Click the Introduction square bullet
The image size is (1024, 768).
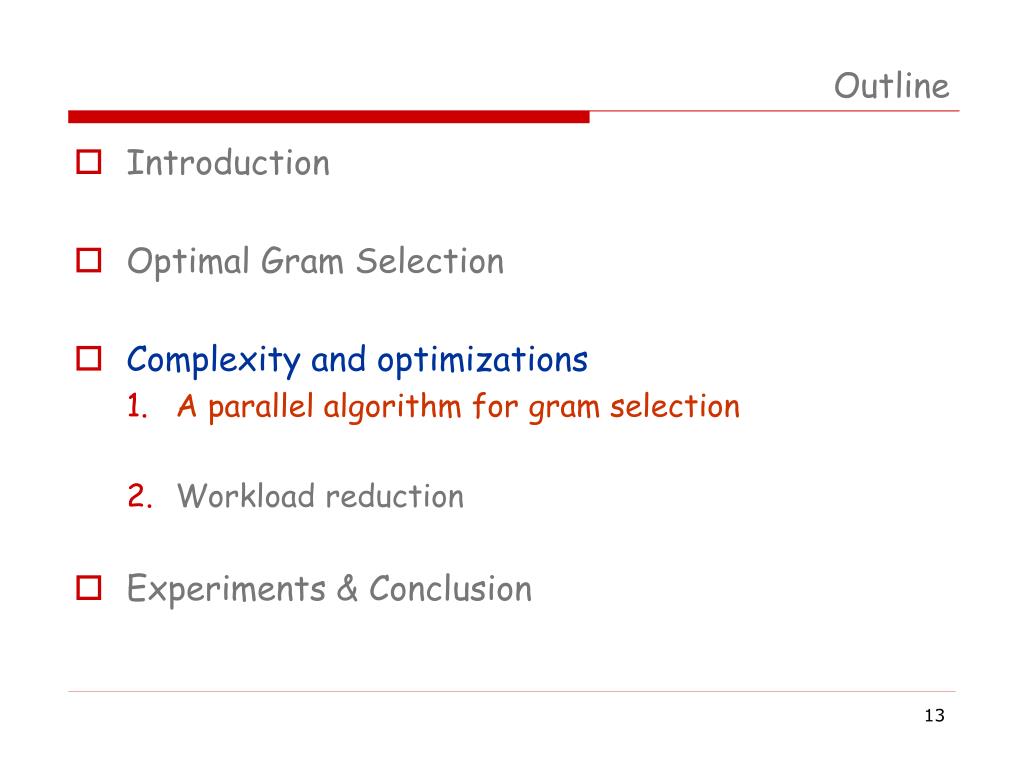89,162
